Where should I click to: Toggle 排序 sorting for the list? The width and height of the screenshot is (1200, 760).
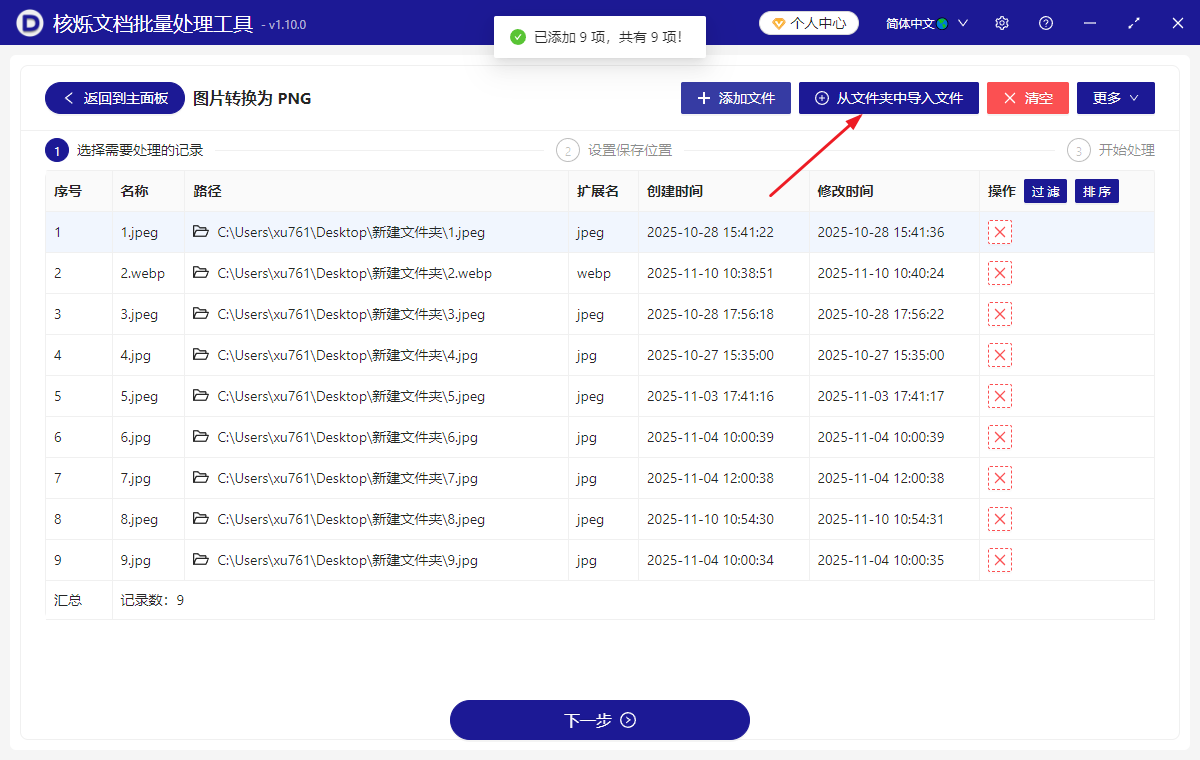1096,190
